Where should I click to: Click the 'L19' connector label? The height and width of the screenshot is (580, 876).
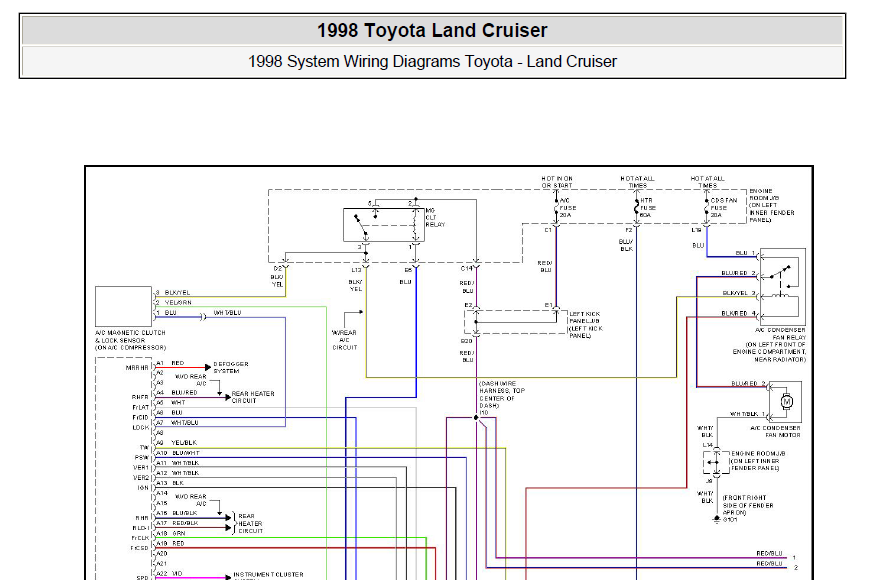click(x=697, y=230)
